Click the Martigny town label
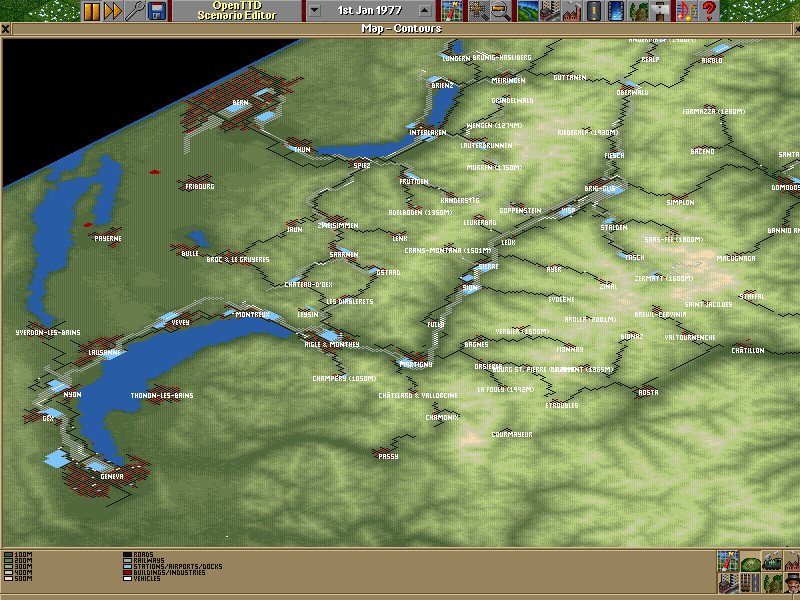Screen dimensions: 800x600 (416, 364)
